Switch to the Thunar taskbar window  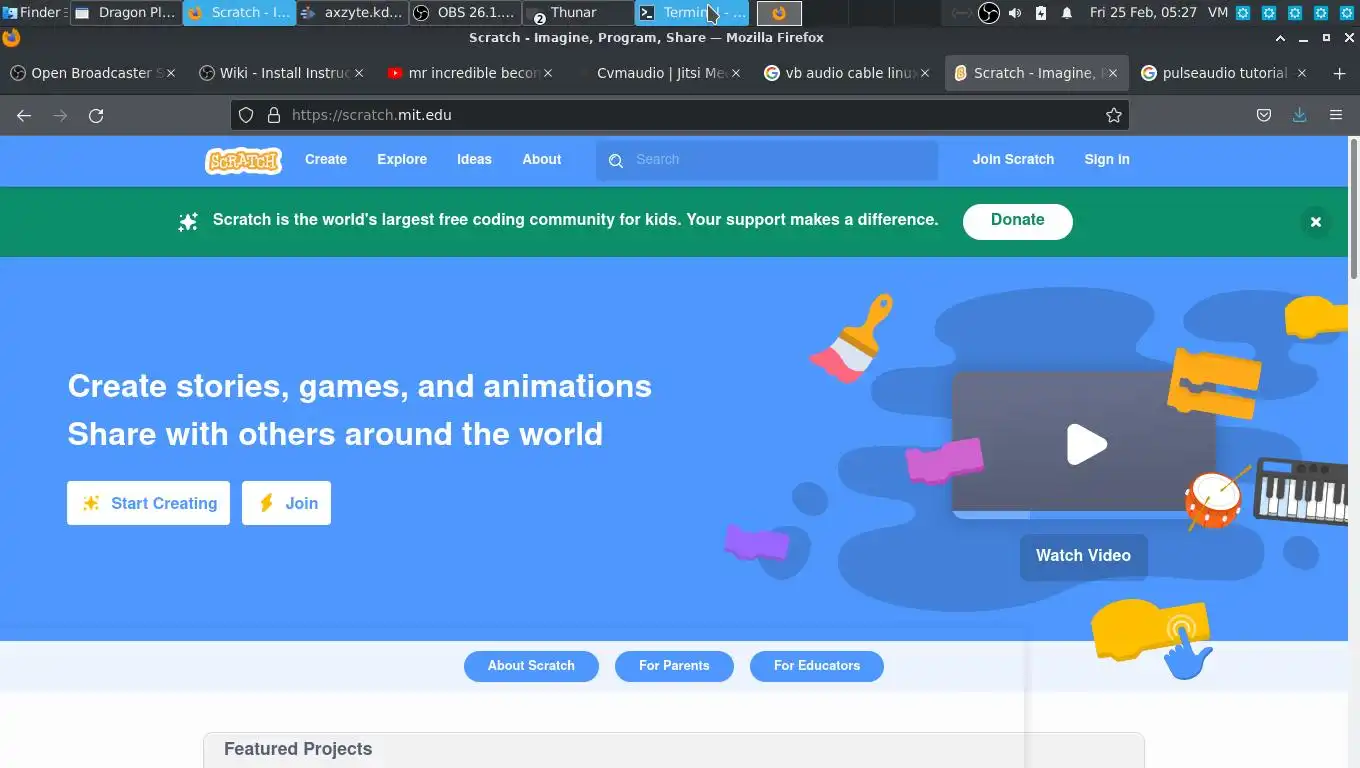pyautogui.click(x=578, y=13)
